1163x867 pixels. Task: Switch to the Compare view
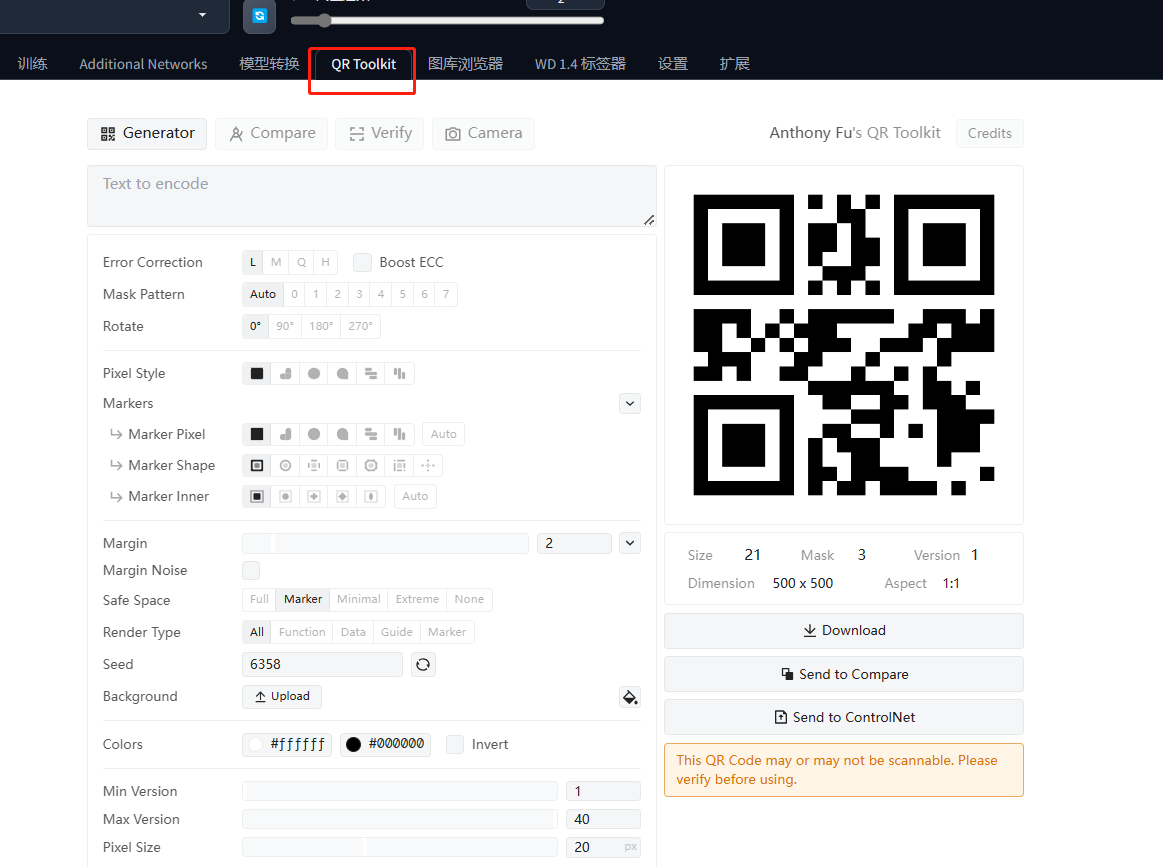point(271,133)
